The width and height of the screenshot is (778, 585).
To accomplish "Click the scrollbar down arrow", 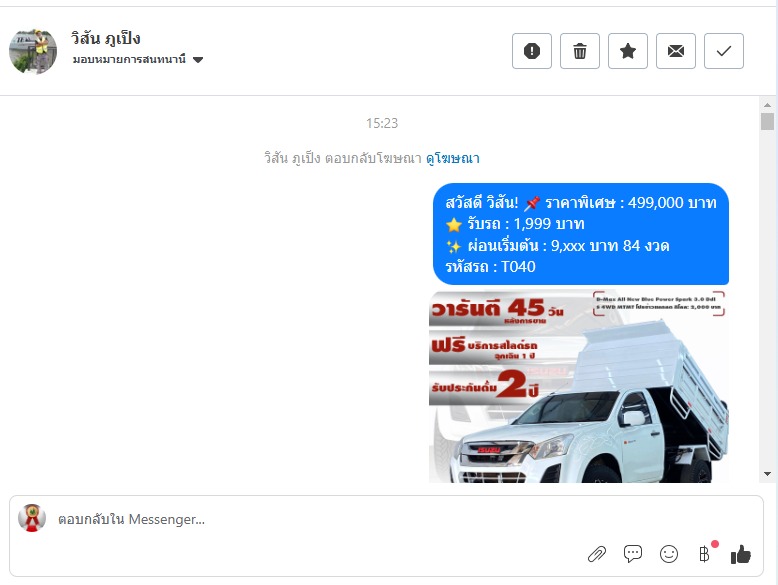I will click(x=767, y=474).
